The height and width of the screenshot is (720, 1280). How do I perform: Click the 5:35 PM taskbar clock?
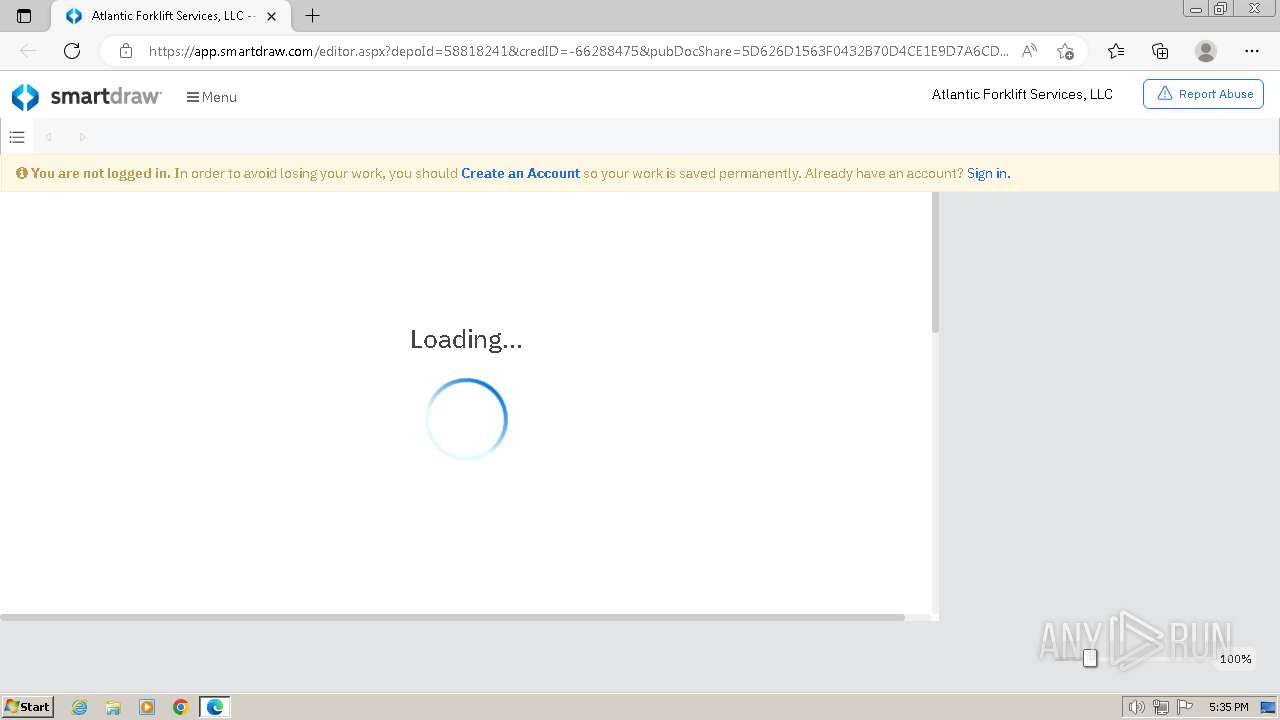point(1228,707)
